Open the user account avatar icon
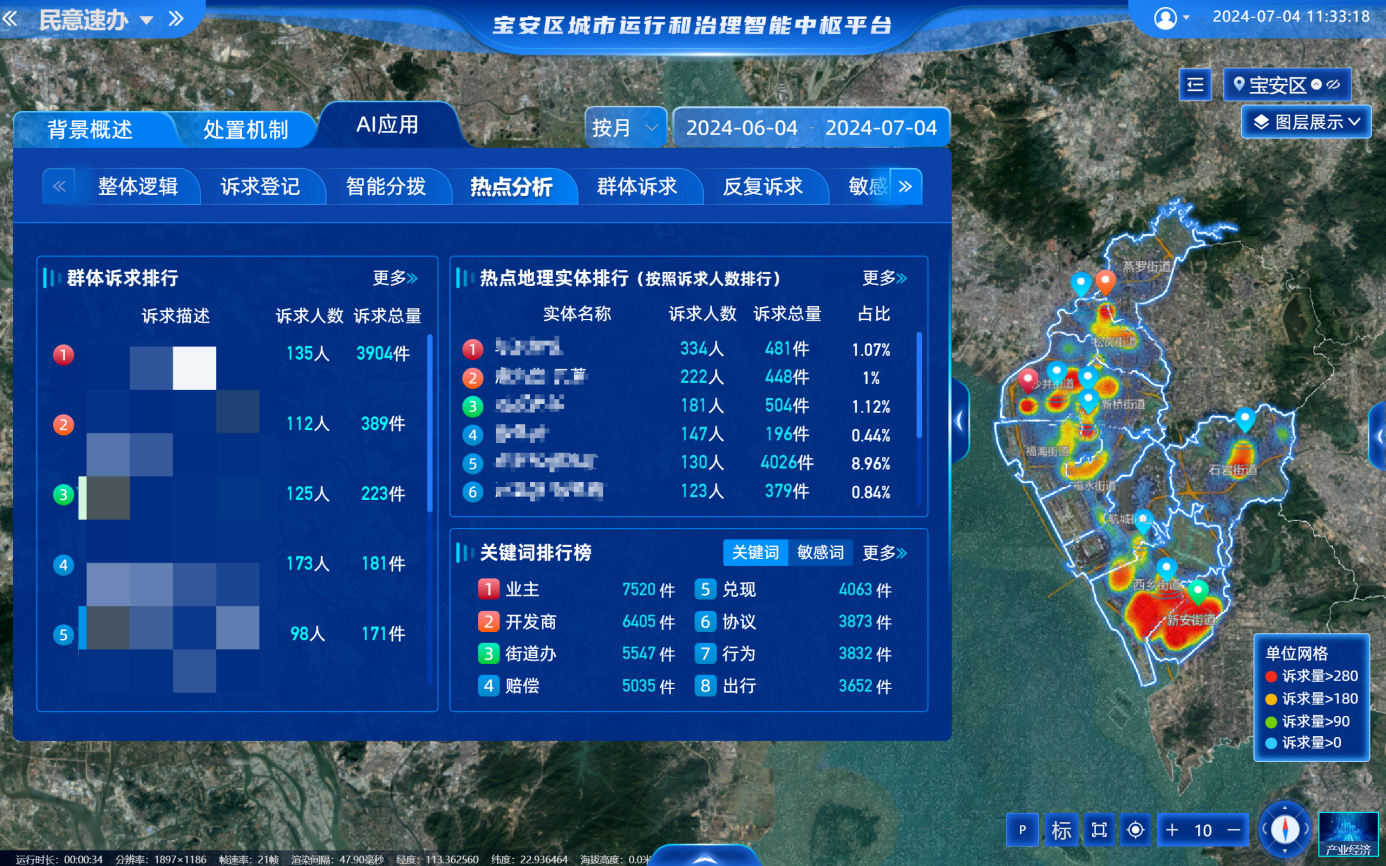The height and width of the screenshot is (866, 1386). [x=1165, y=17]
